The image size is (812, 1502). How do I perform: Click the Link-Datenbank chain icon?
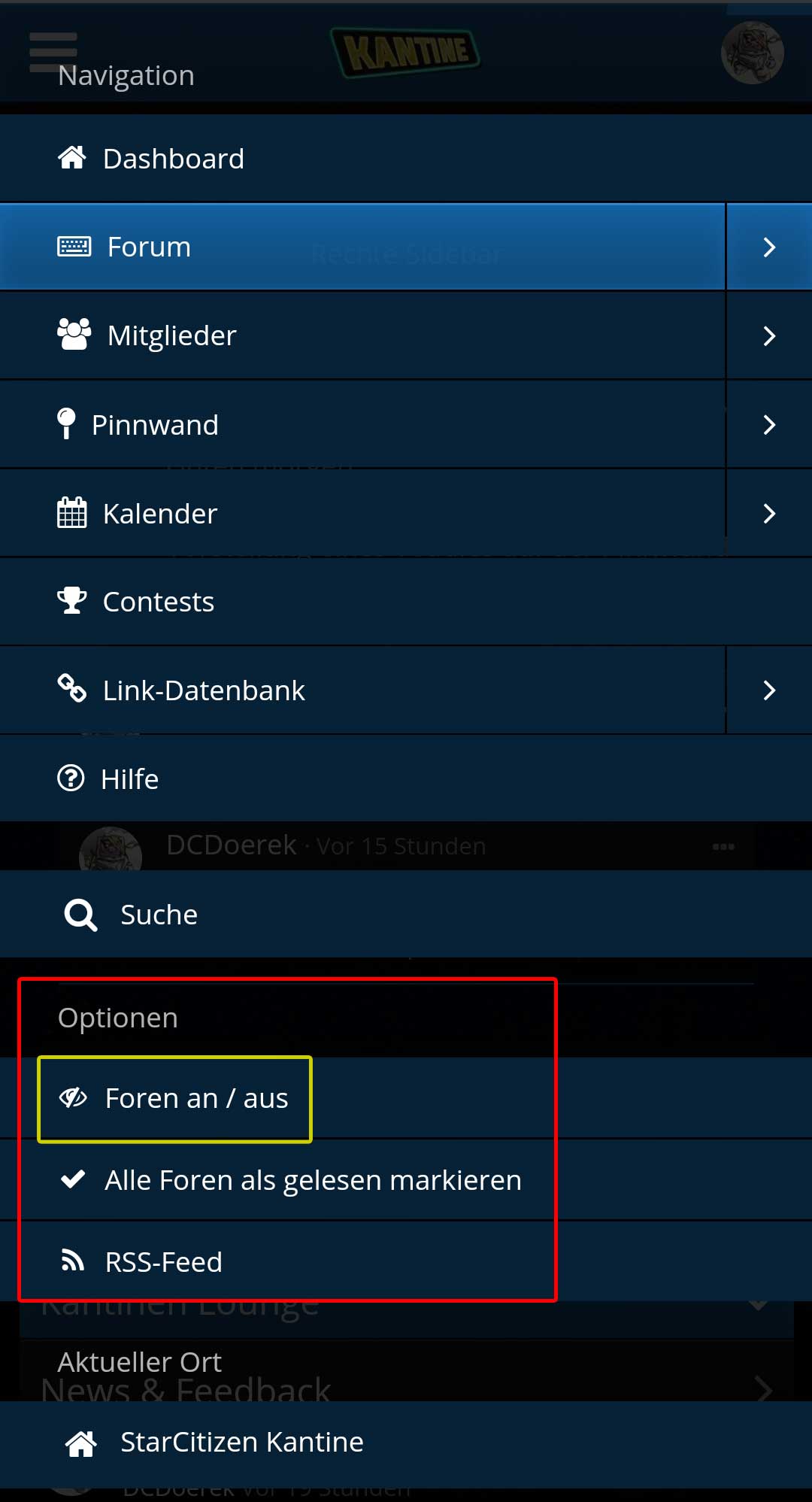pos(72,688)
